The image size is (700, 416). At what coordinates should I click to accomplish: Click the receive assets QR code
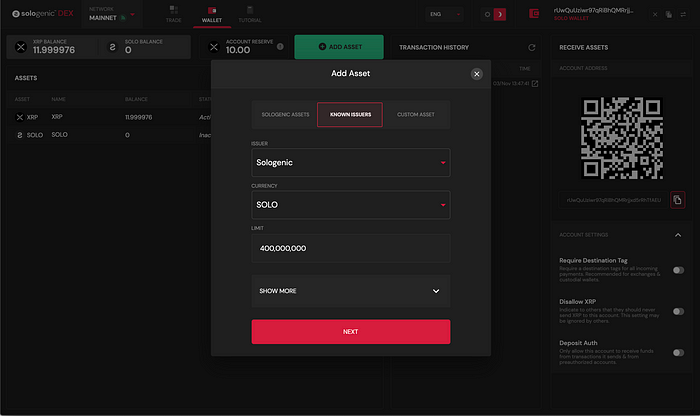[x=621, y=138]
